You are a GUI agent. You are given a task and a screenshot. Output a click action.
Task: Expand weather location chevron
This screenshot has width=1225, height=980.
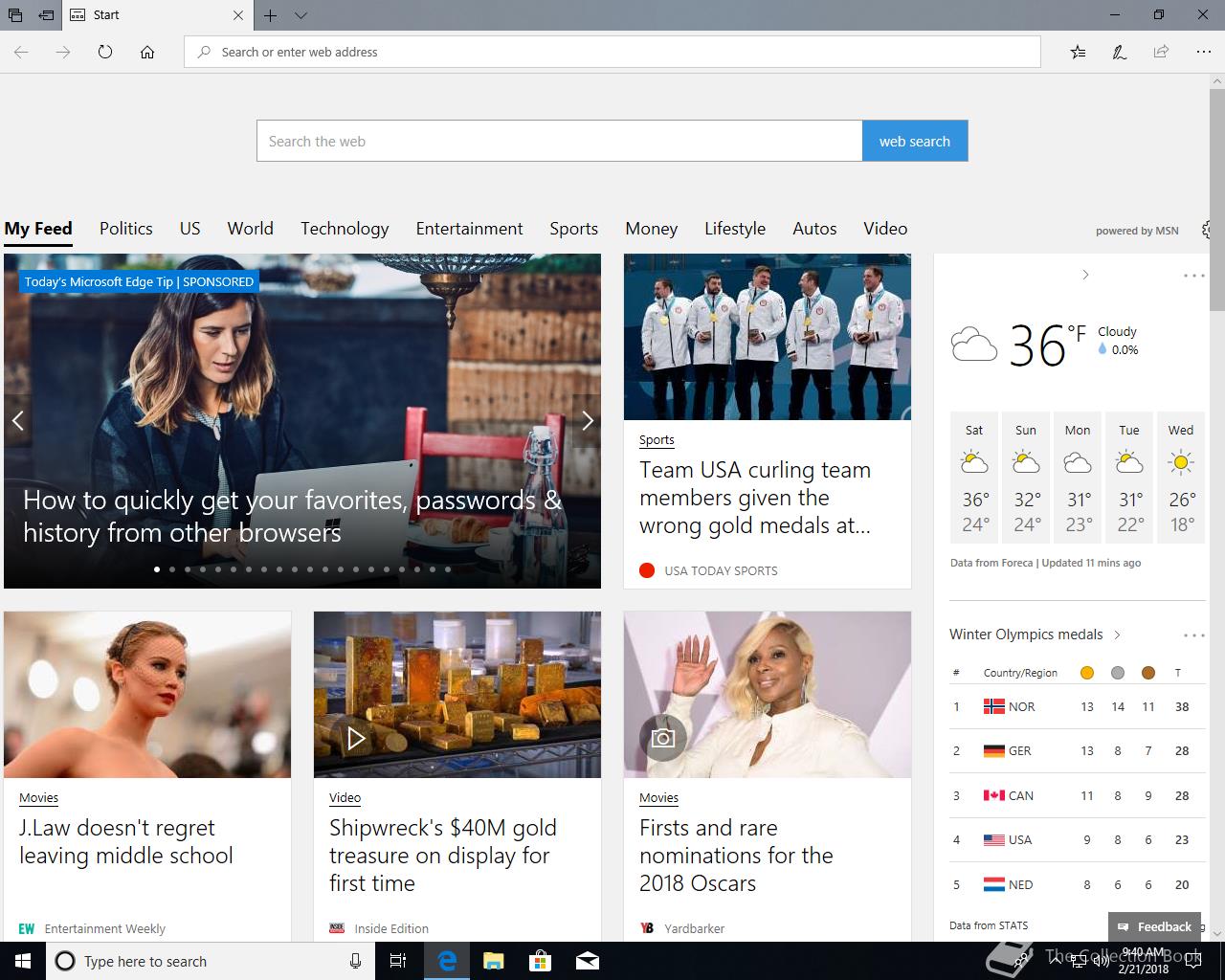(1085, 275)
